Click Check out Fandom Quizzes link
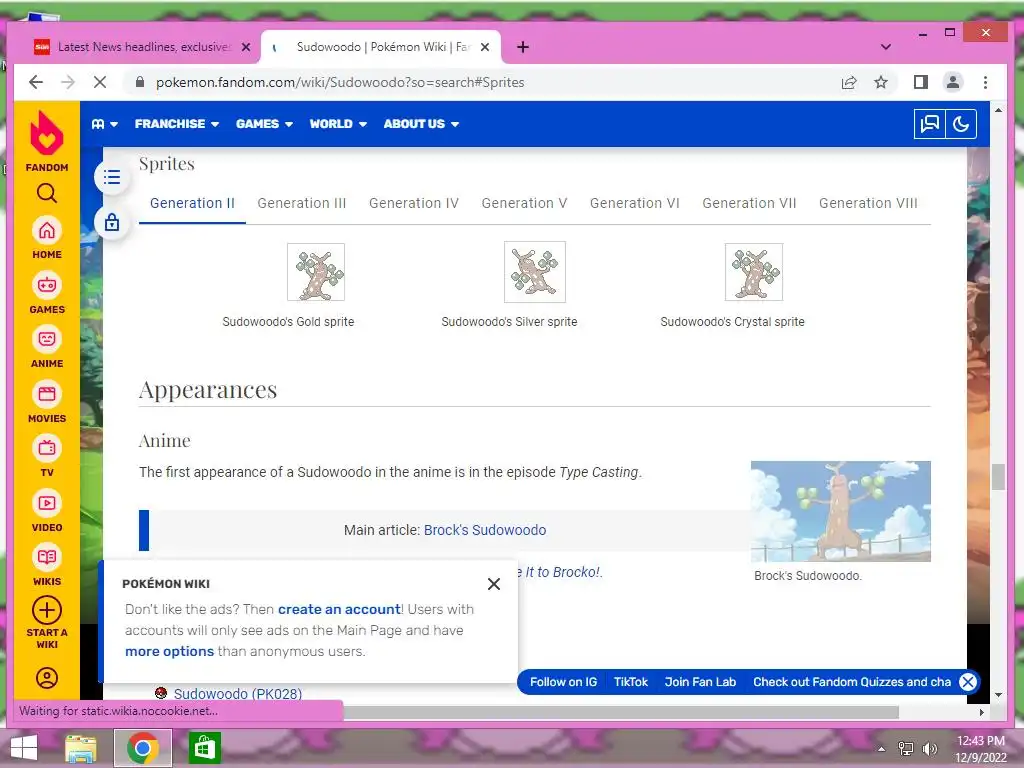The image size is (1024, 768). coord(852,682)
